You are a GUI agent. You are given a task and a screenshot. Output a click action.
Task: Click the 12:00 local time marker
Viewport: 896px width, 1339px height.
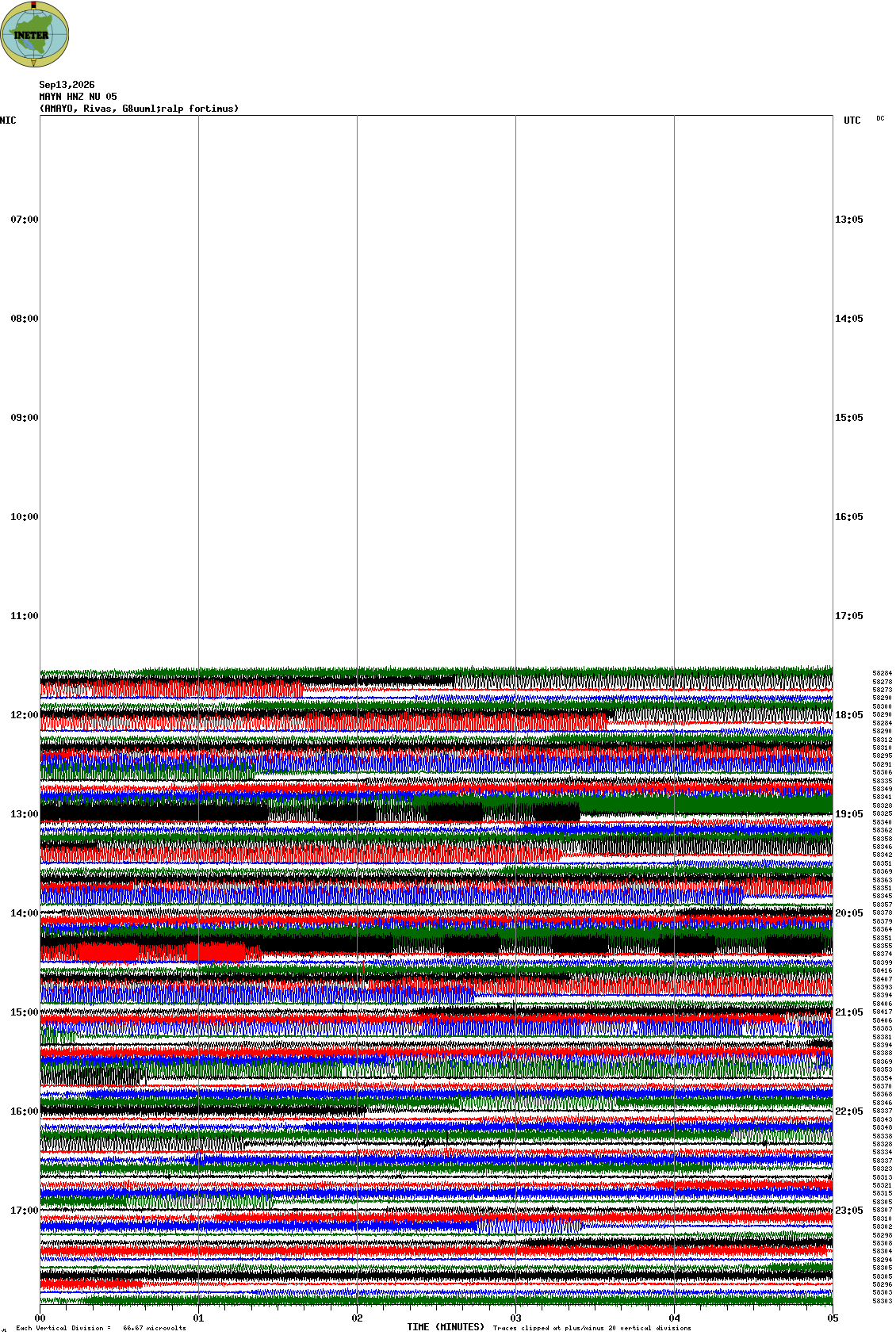pos(25,715)
